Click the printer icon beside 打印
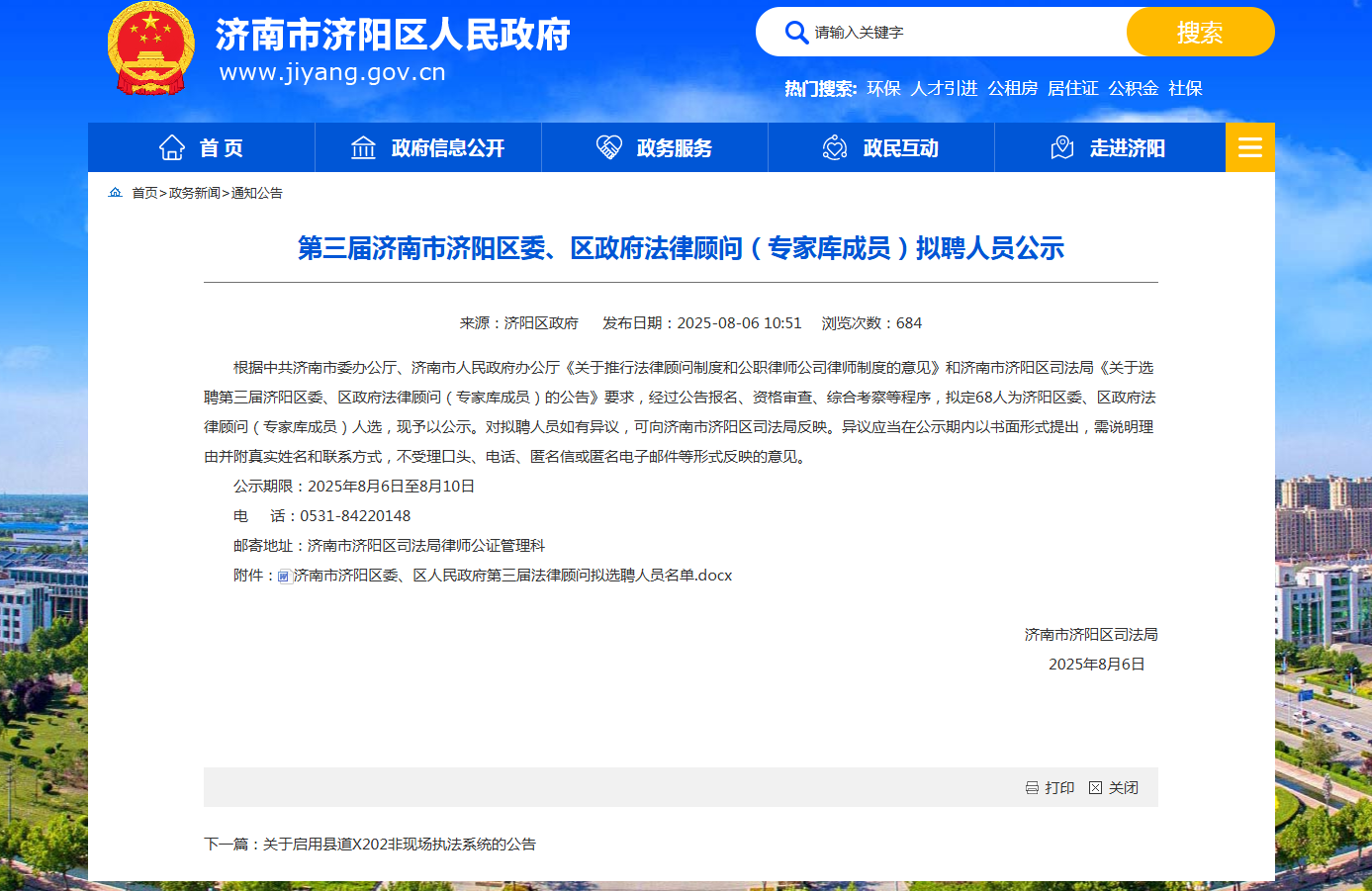This screenshot has width=1372, height=891. coord(1032,788)
